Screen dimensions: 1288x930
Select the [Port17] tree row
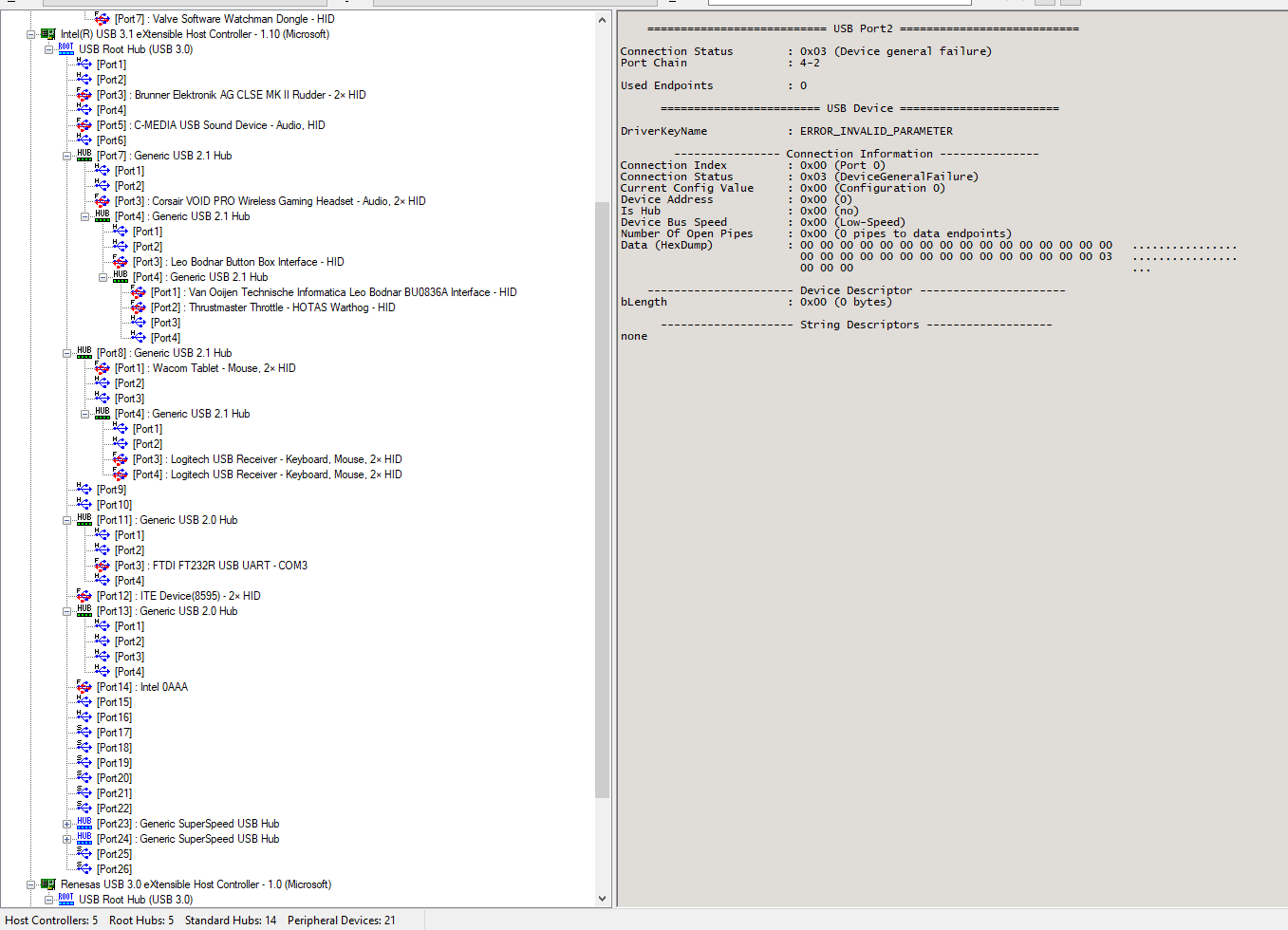tap(114, 733)
